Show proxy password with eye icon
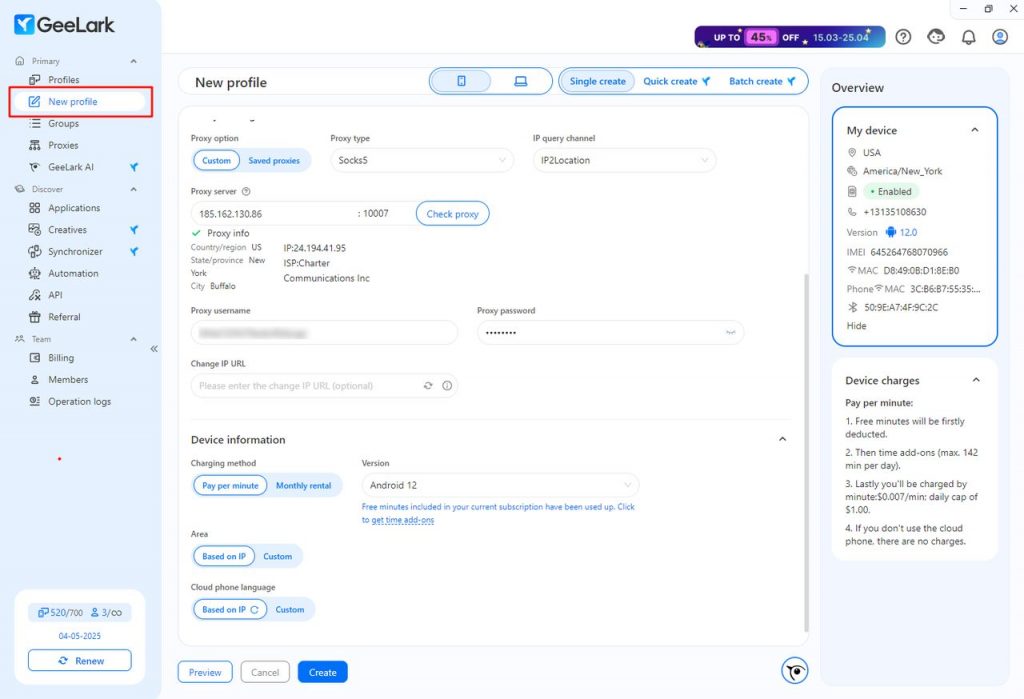The image size is (1024, 699). click(730, 333)
